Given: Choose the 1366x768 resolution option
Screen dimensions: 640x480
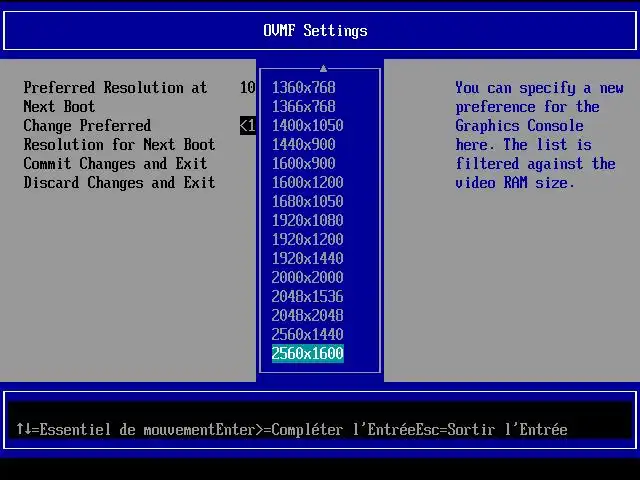Looking at the screenshot, I should coord(303,107).
